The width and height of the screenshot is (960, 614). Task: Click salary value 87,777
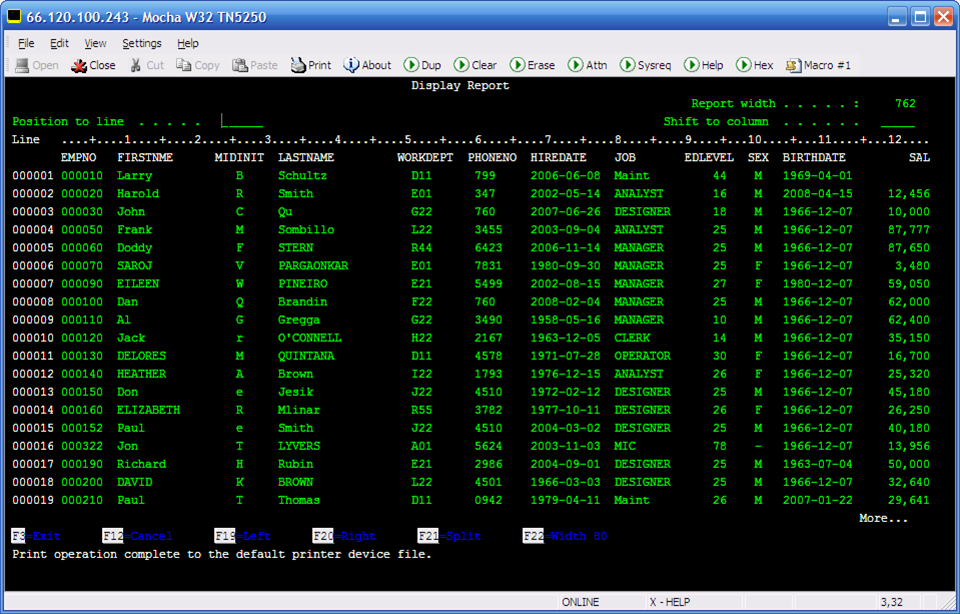(x=909, y=230)
